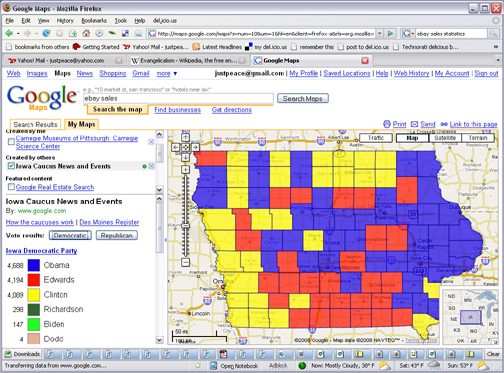This screenshot has width=504, height=373.
Task: Open the address bar history dropdown
Action: [379, 33]
